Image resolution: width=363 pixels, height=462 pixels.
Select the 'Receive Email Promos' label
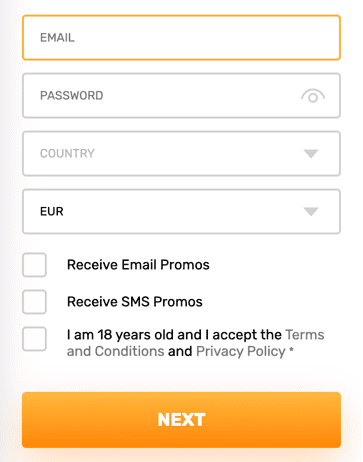[138, 265]
